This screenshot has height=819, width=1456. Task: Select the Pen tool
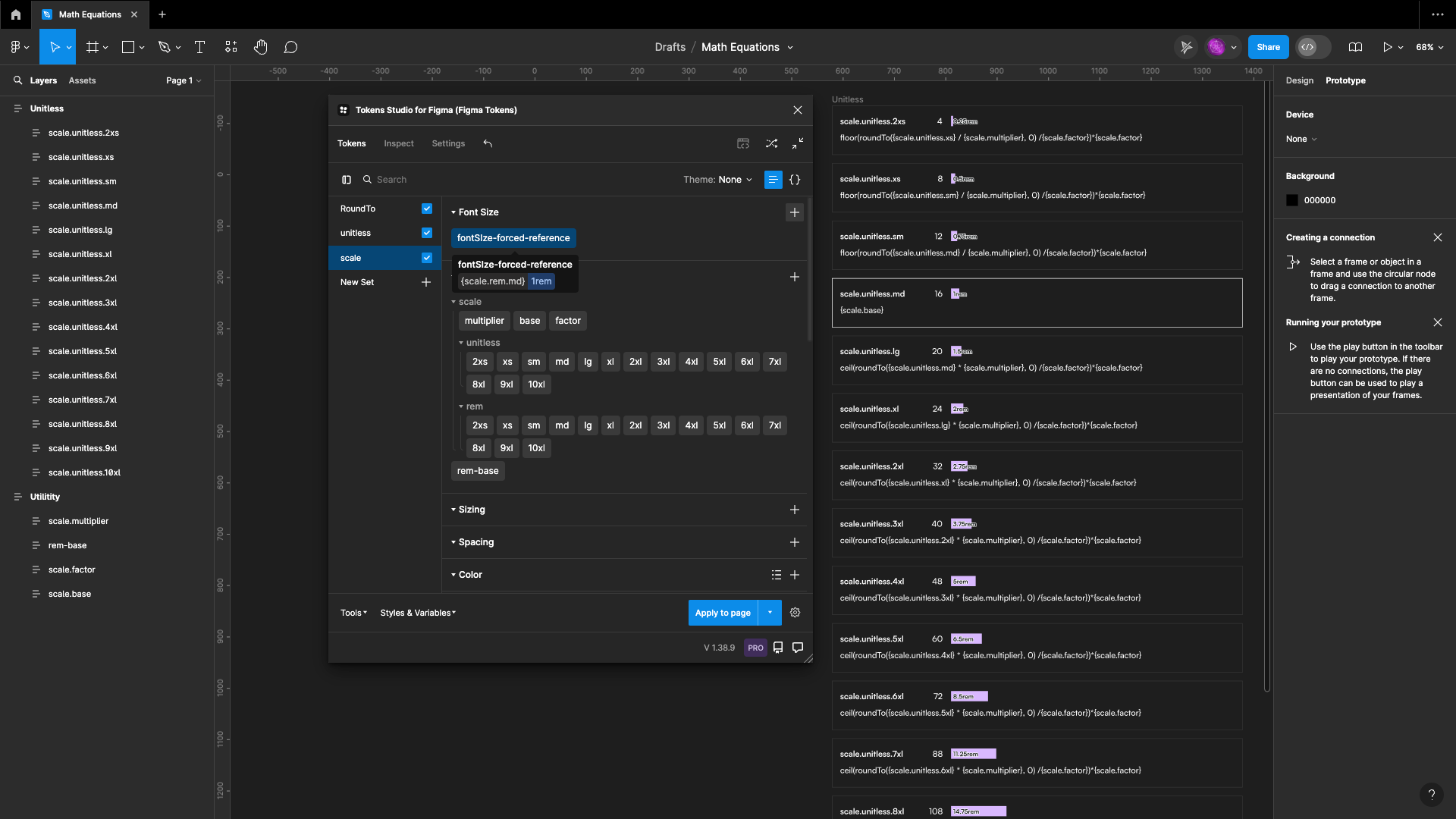[164, 47]
